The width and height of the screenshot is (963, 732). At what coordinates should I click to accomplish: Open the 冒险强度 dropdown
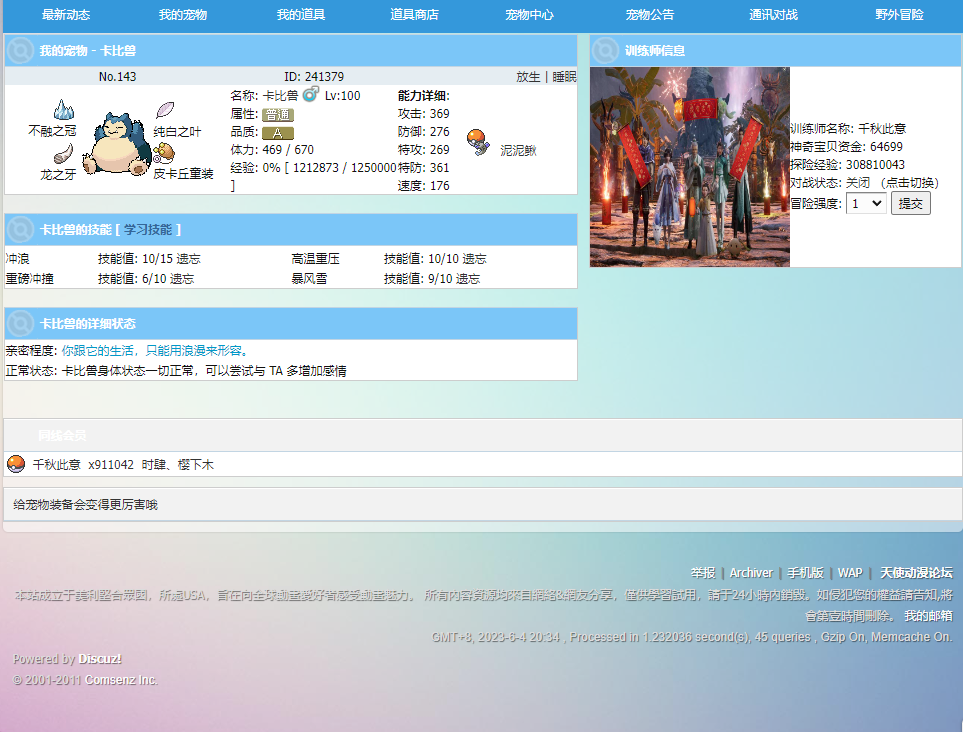pyautogui.click(x=866, y=204)
